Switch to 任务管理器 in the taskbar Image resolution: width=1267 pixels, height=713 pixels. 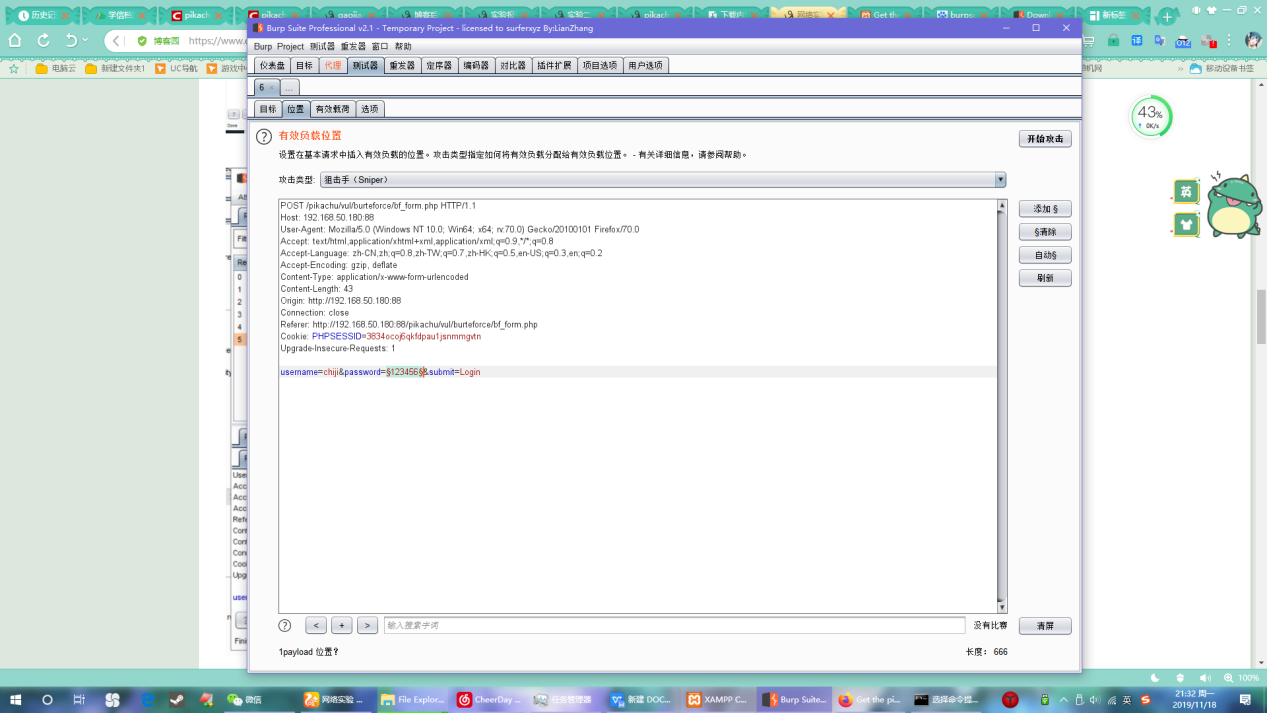(x=565, y=700)
